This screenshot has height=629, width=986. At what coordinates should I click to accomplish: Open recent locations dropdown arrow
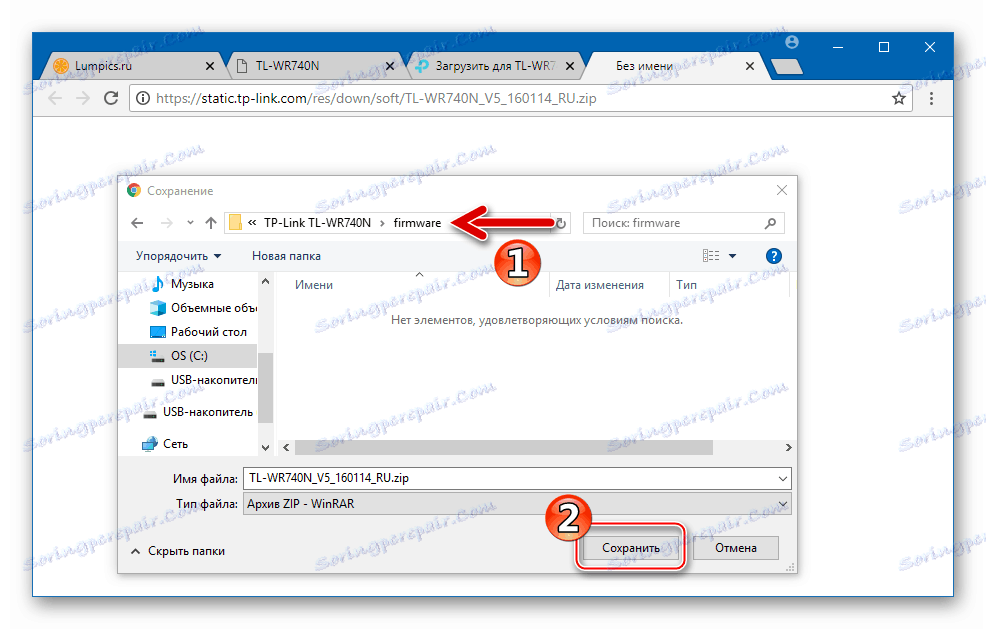pos(190,223)
